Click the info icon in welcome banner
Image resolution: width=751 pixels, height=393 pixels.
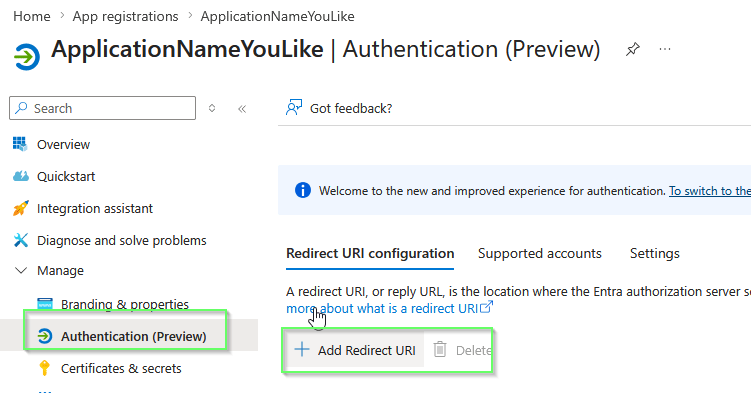tap(303, 190)
